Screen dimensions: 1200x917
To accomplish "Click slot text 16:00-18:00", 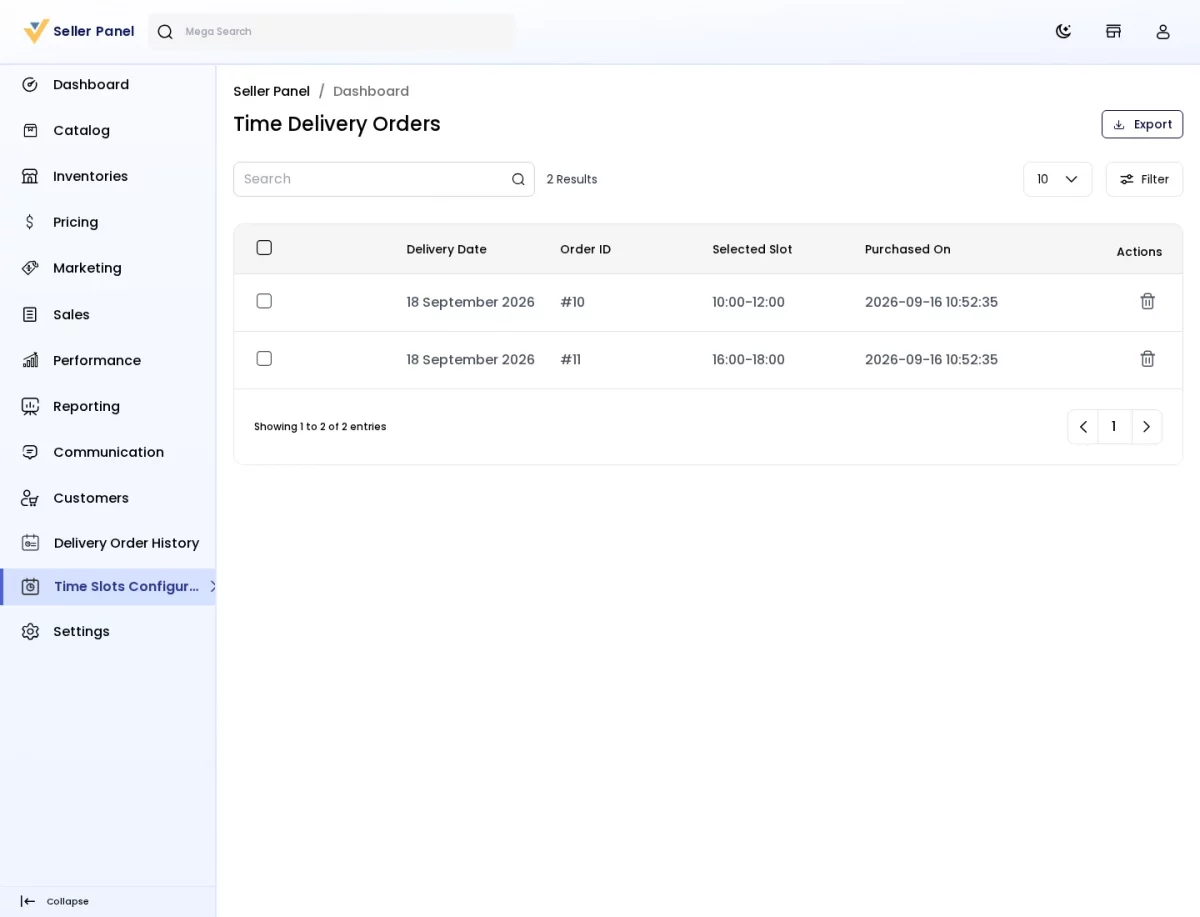I will [748, 360].
